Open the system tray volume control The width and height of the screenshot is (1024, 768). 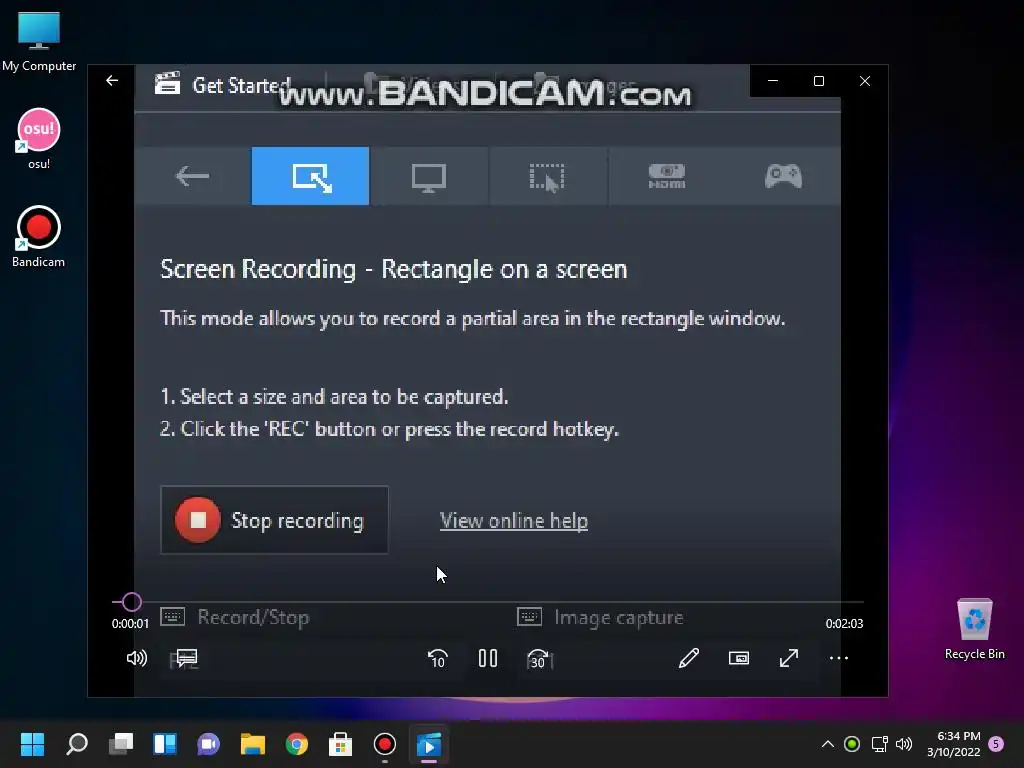click(904, 744)
